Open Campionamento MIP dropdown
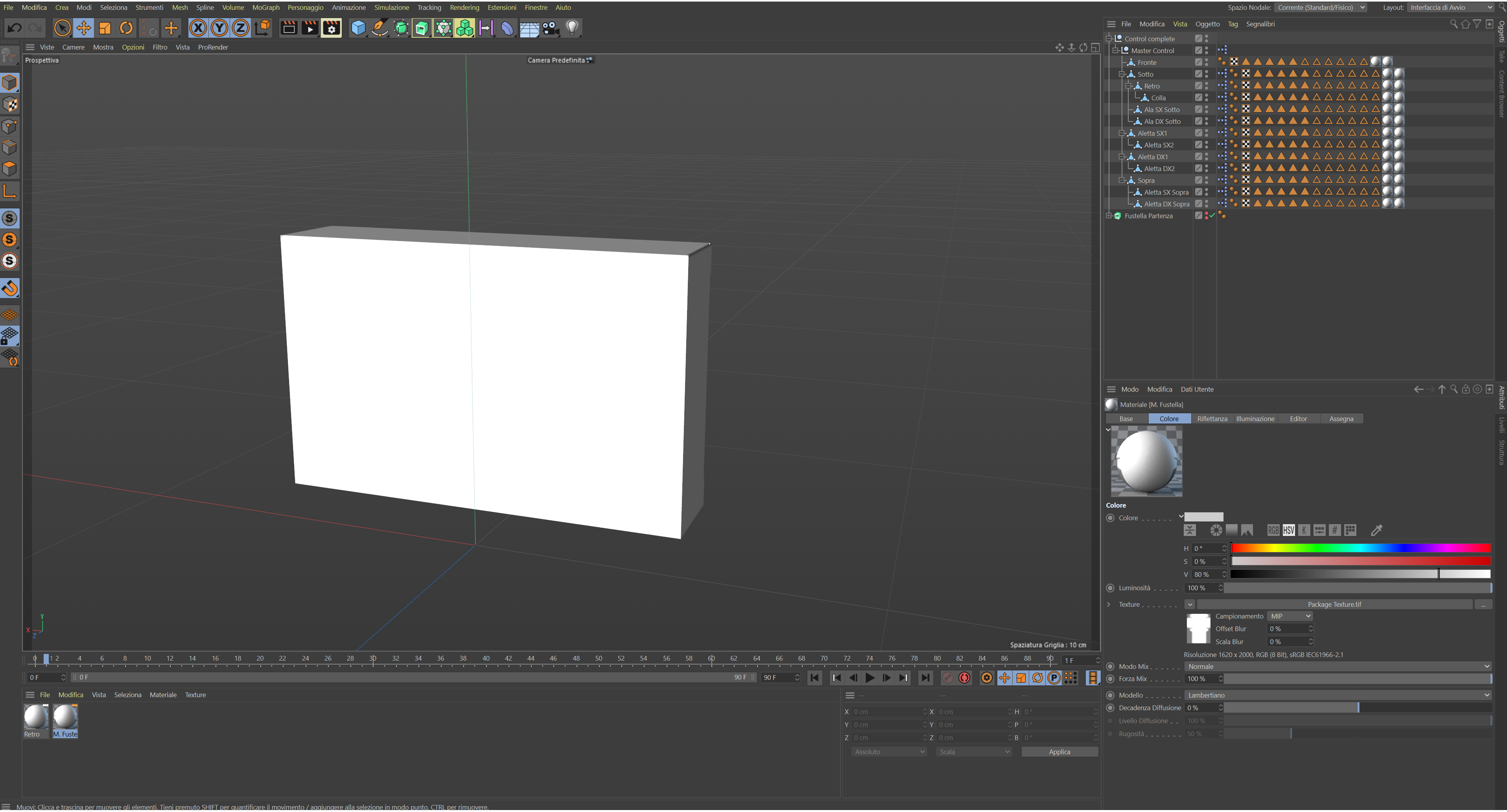 (1290, 617)
